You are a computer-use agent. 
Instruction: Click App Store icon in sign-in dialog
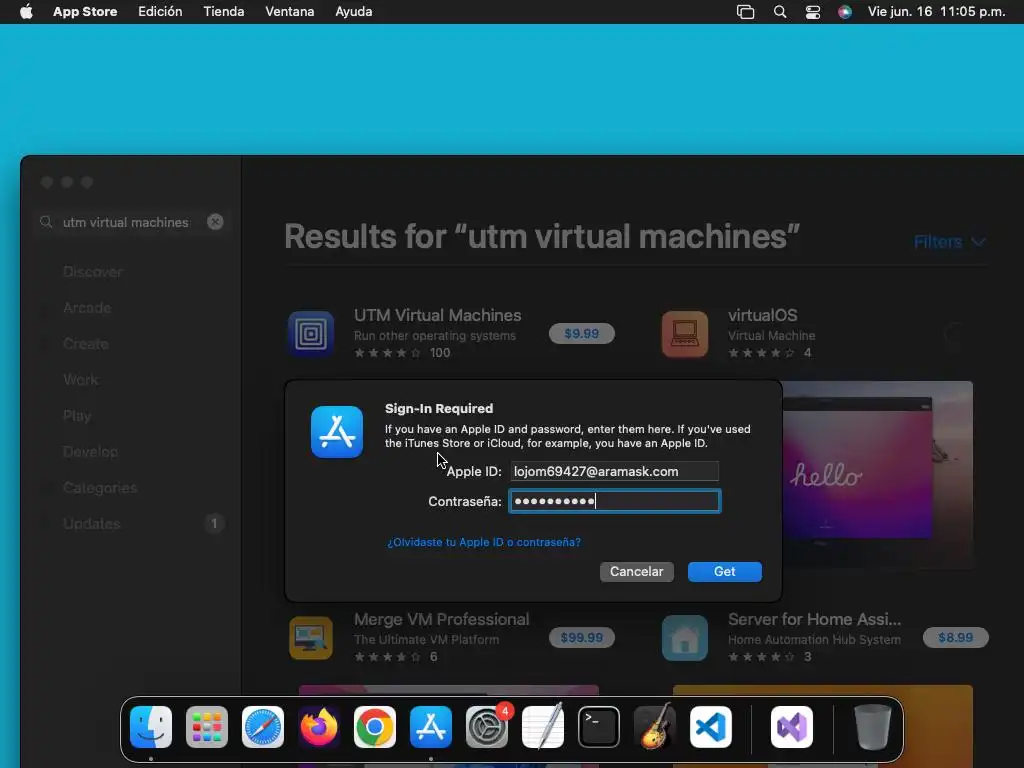coord(337,432)
